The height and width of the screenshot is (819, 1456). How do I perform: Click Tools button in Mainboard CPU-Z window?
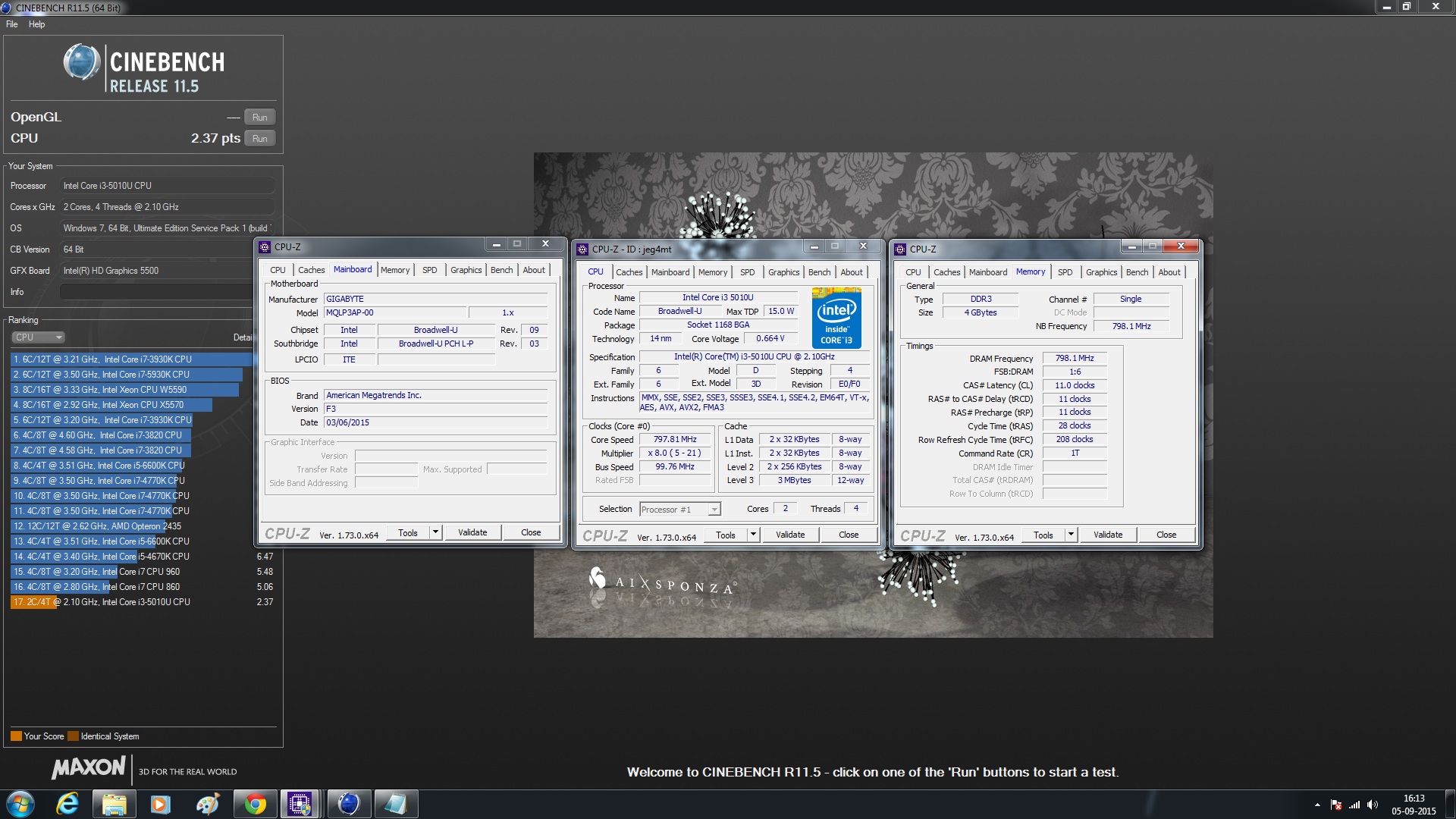[x=408, y=532]
